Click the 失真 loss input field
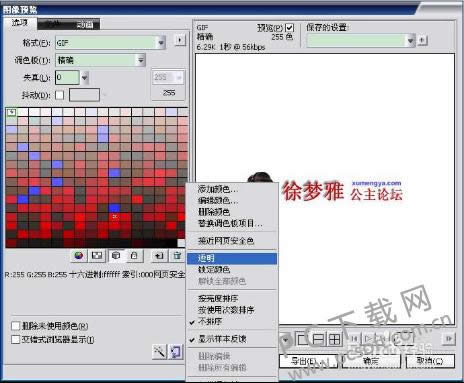This screenshot has width=464, height=383. pyautogui.click(x=67, y=78)
